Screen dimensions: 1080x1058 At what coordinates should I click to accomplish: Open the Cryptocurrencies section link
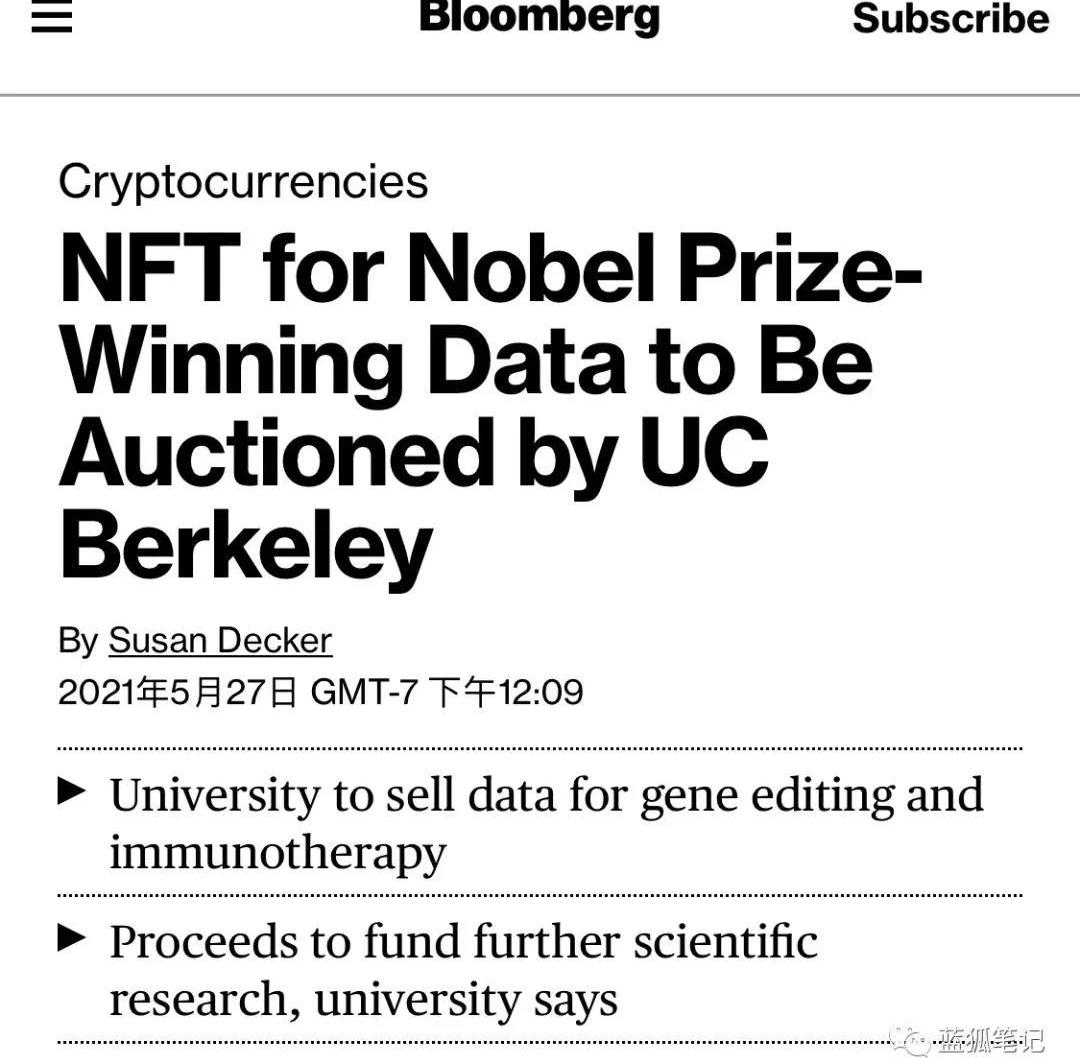[243, 182]
